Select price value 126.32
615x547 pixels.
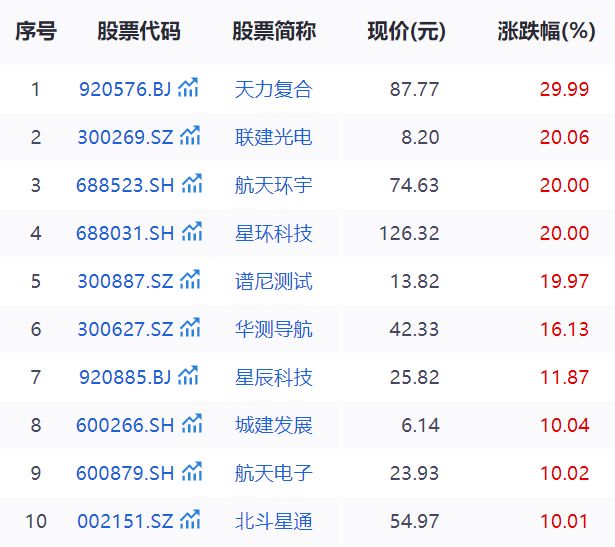[x=409, y=233]
